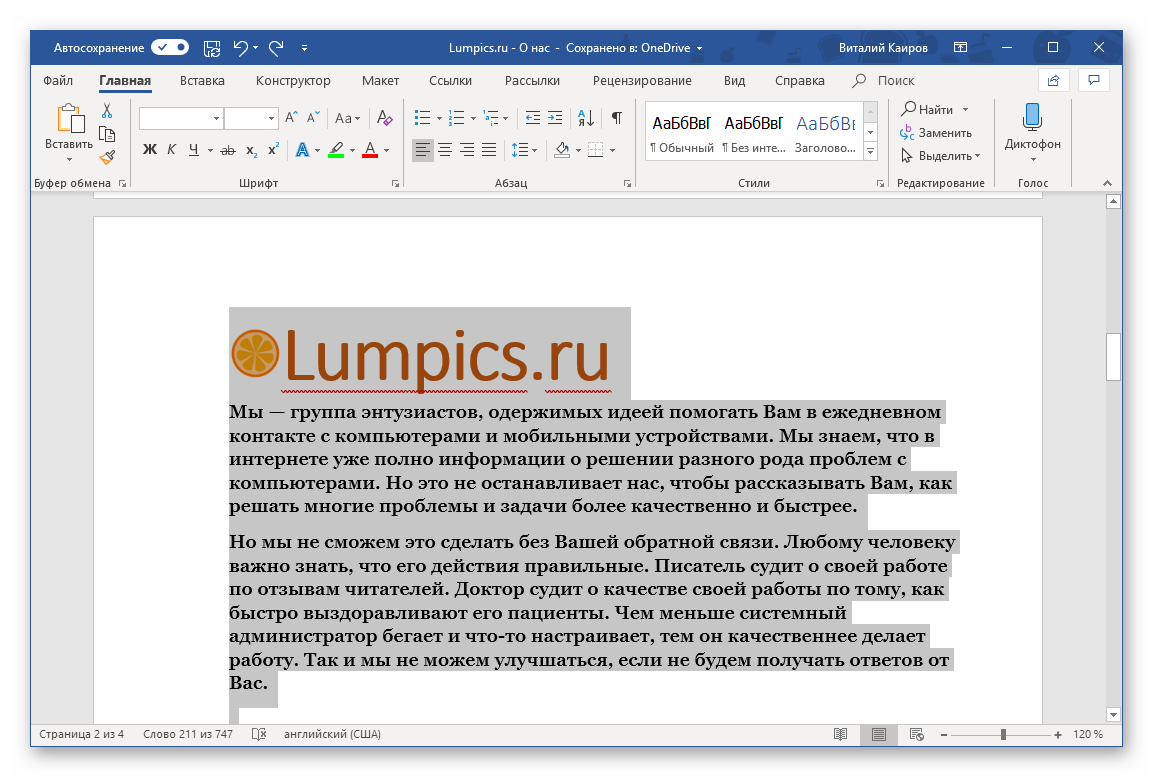
Task: Toggle italic formatting (К)
Action: 171,150
